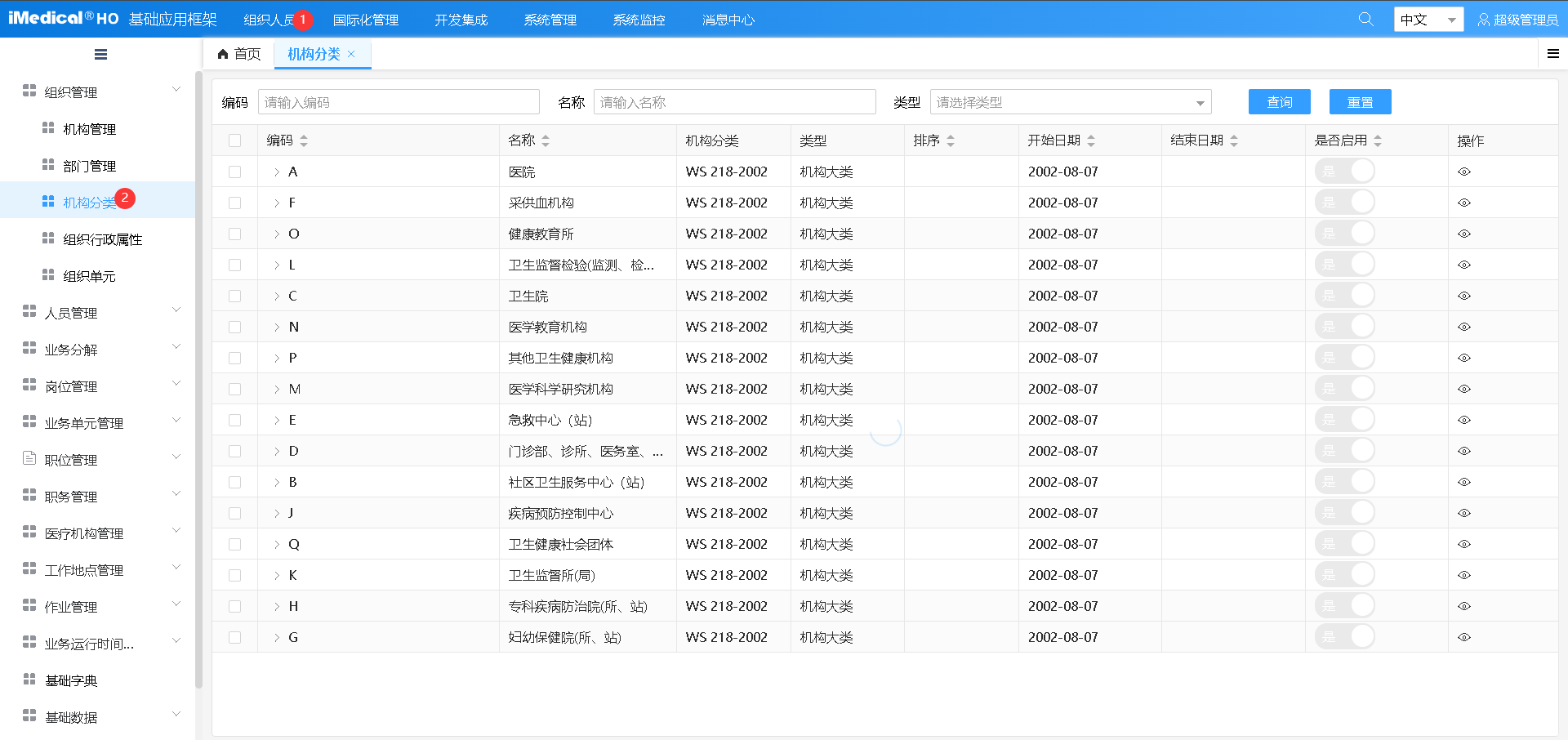Click the 查询 button
The height and width of the screenshot is (740, 1568).
point(1279,102)
